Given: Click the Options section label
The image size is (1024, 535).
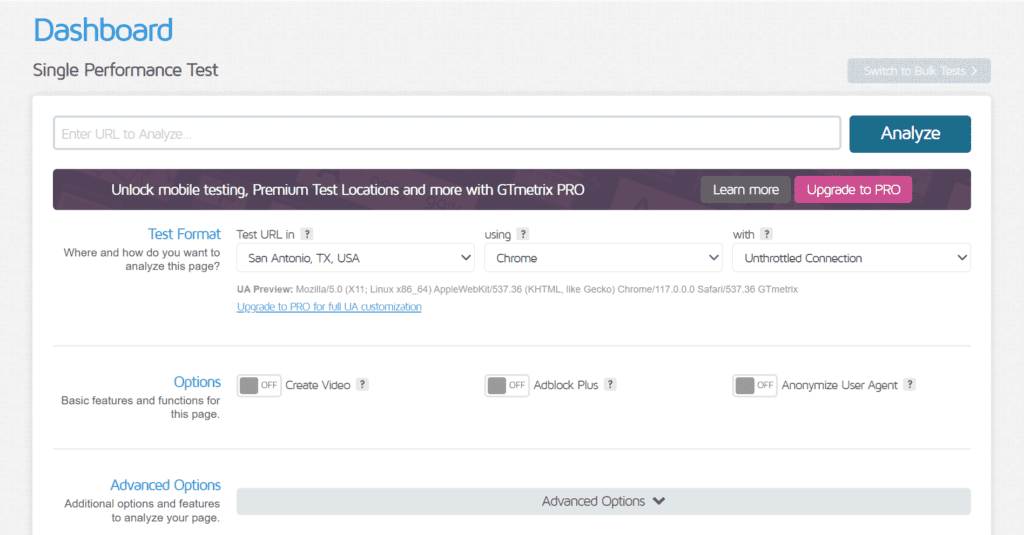Looking at the screenshot, I should [197, 381].
